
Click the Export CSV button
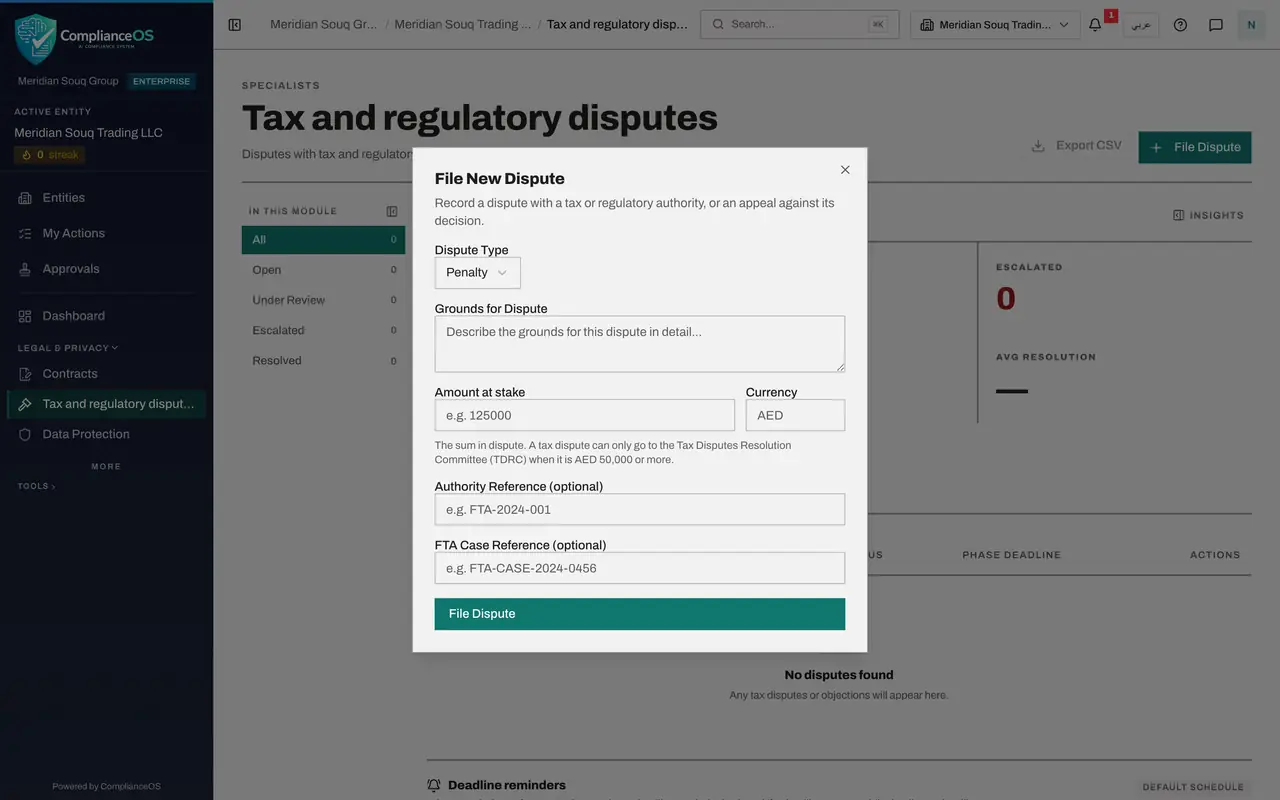[1076, 146]
